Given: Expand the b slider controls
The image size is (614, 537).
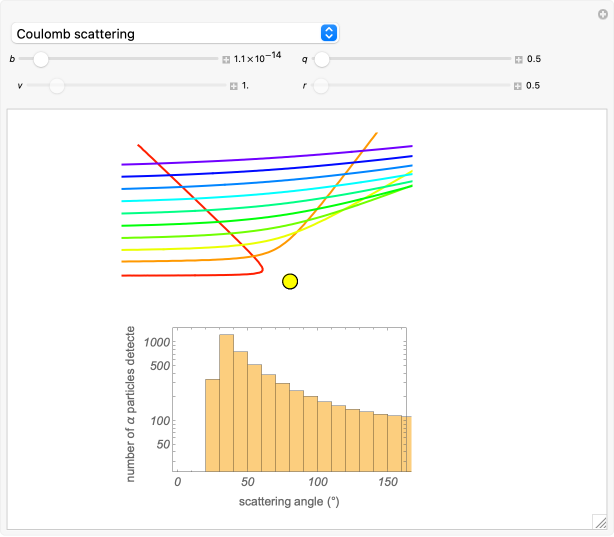Looking at the screenshot, I should (227, 60).
